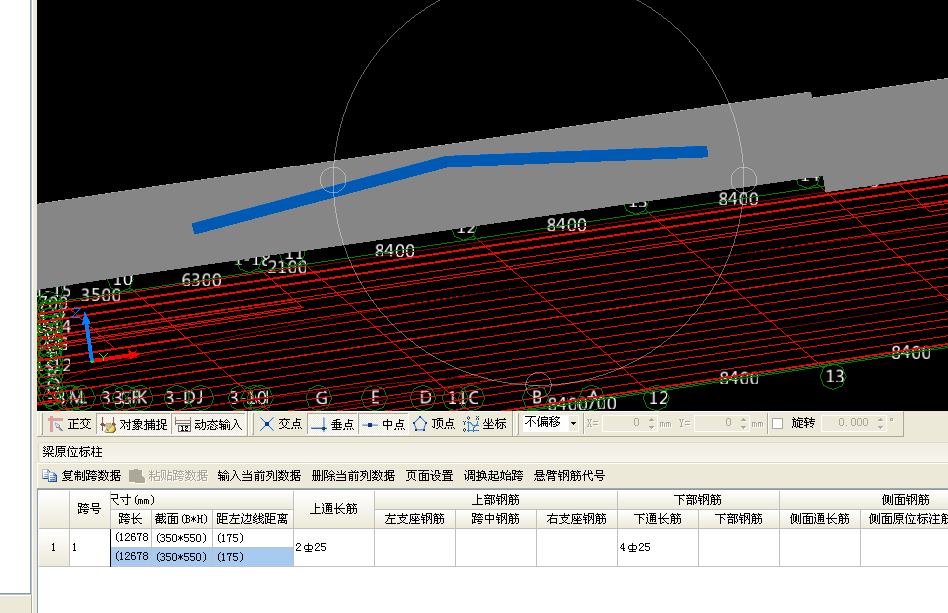
Task: Select row 1 header in span table
Action: click(54, 548)
